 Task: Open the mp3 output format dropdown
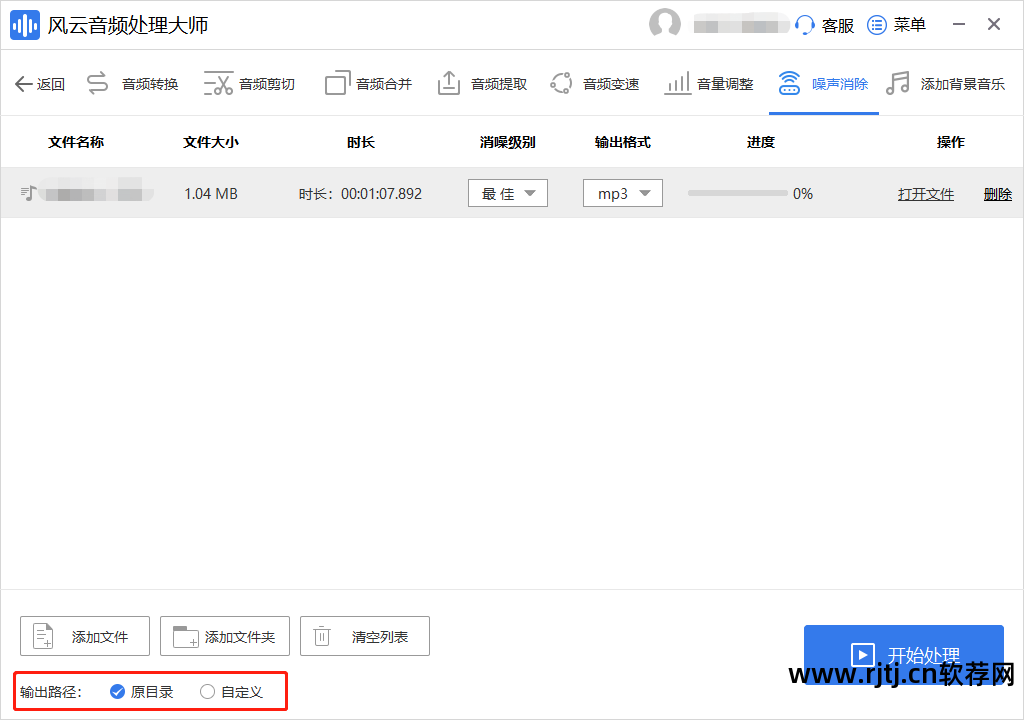(622, 193)
